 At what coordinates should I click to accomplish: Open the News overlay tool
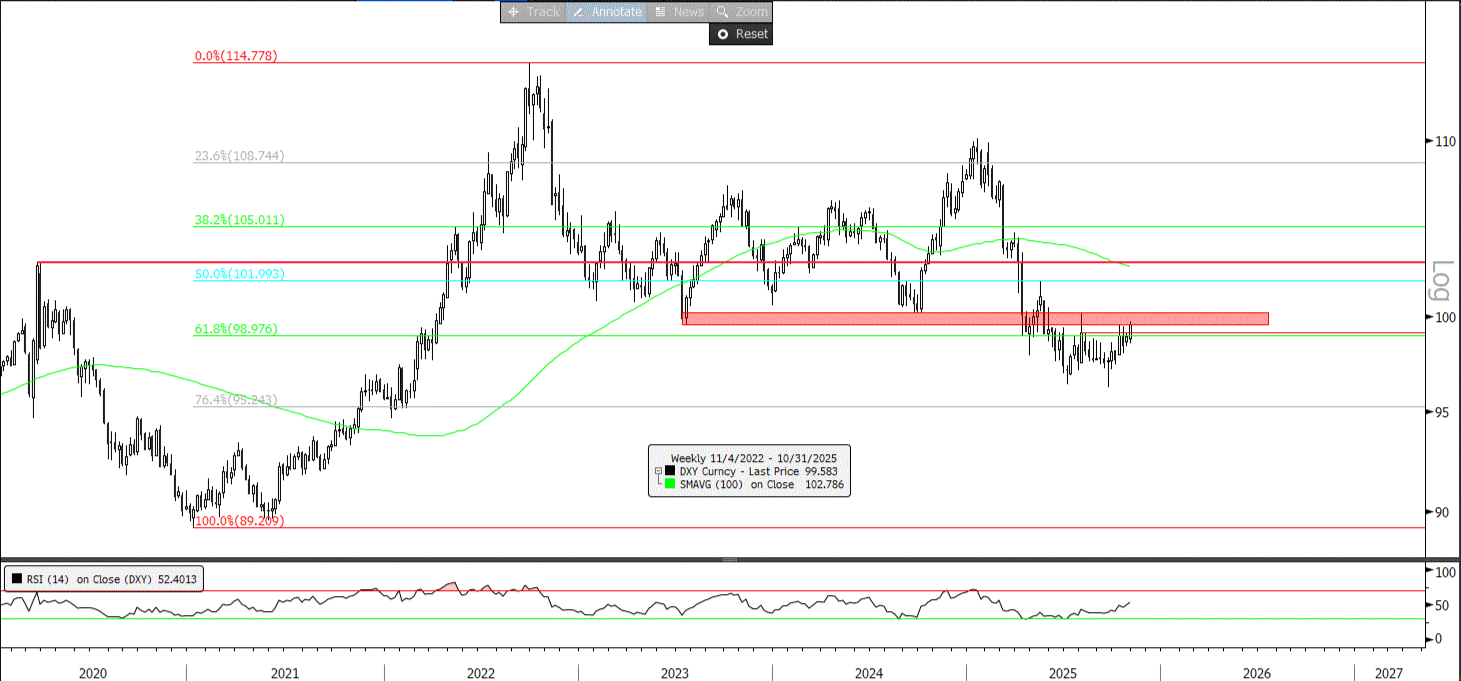coord(678,12)
